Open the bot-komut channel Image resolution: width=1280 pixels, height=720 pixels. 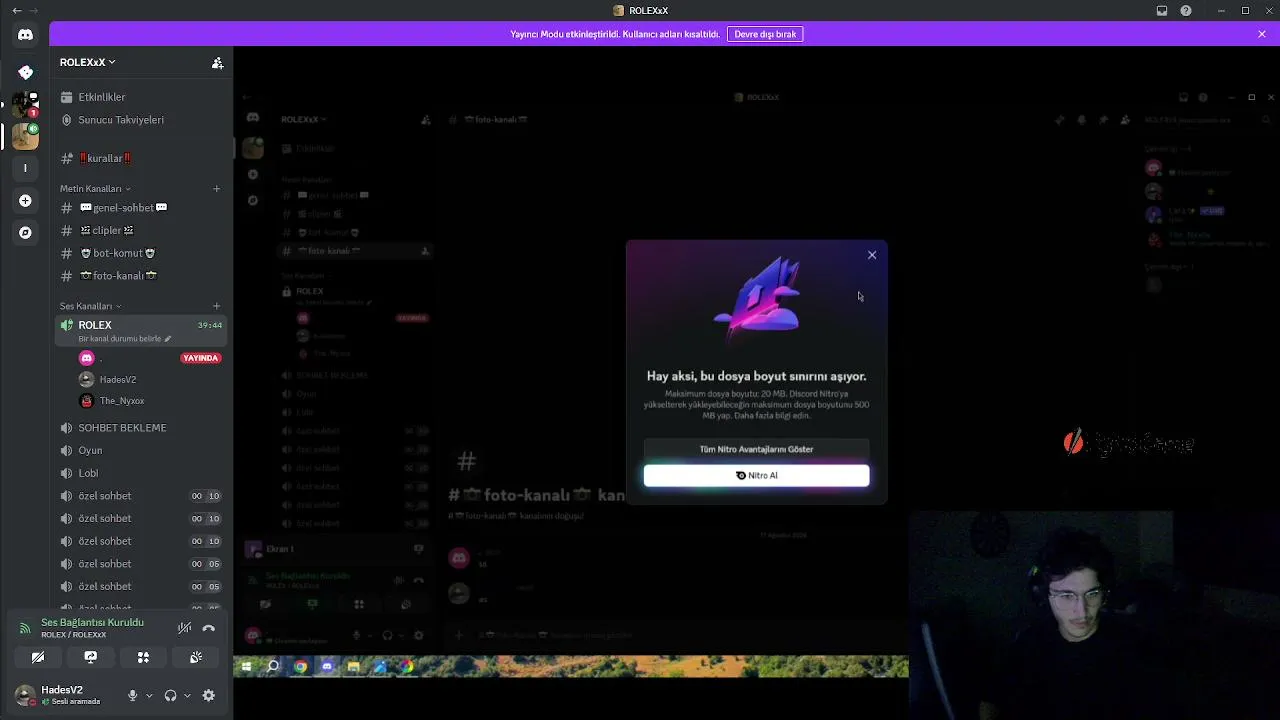pos(141,253)
